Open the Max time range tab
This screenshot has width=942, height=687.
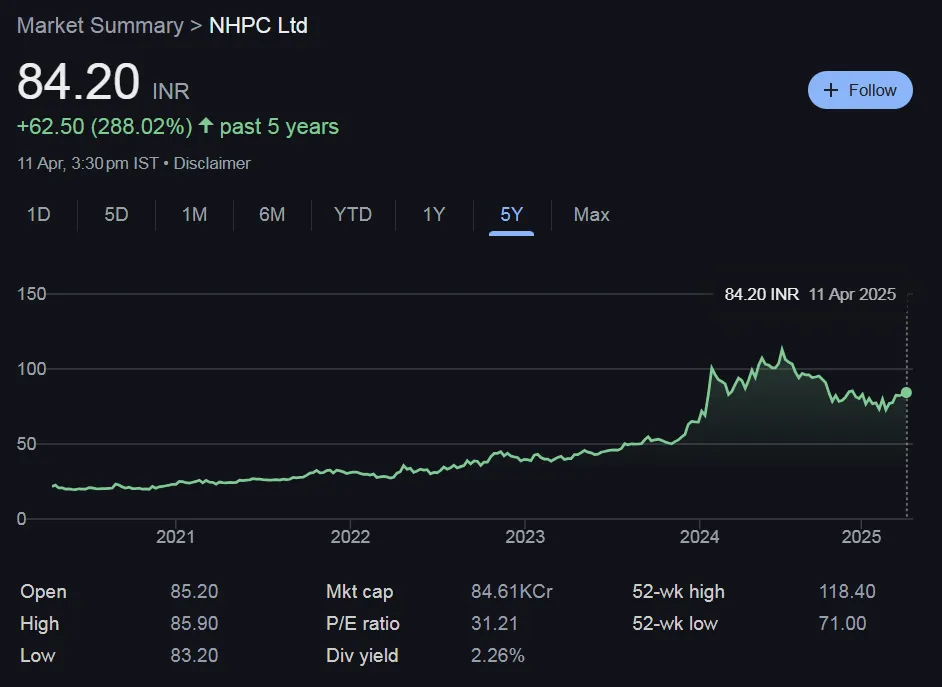coord(592,214)
